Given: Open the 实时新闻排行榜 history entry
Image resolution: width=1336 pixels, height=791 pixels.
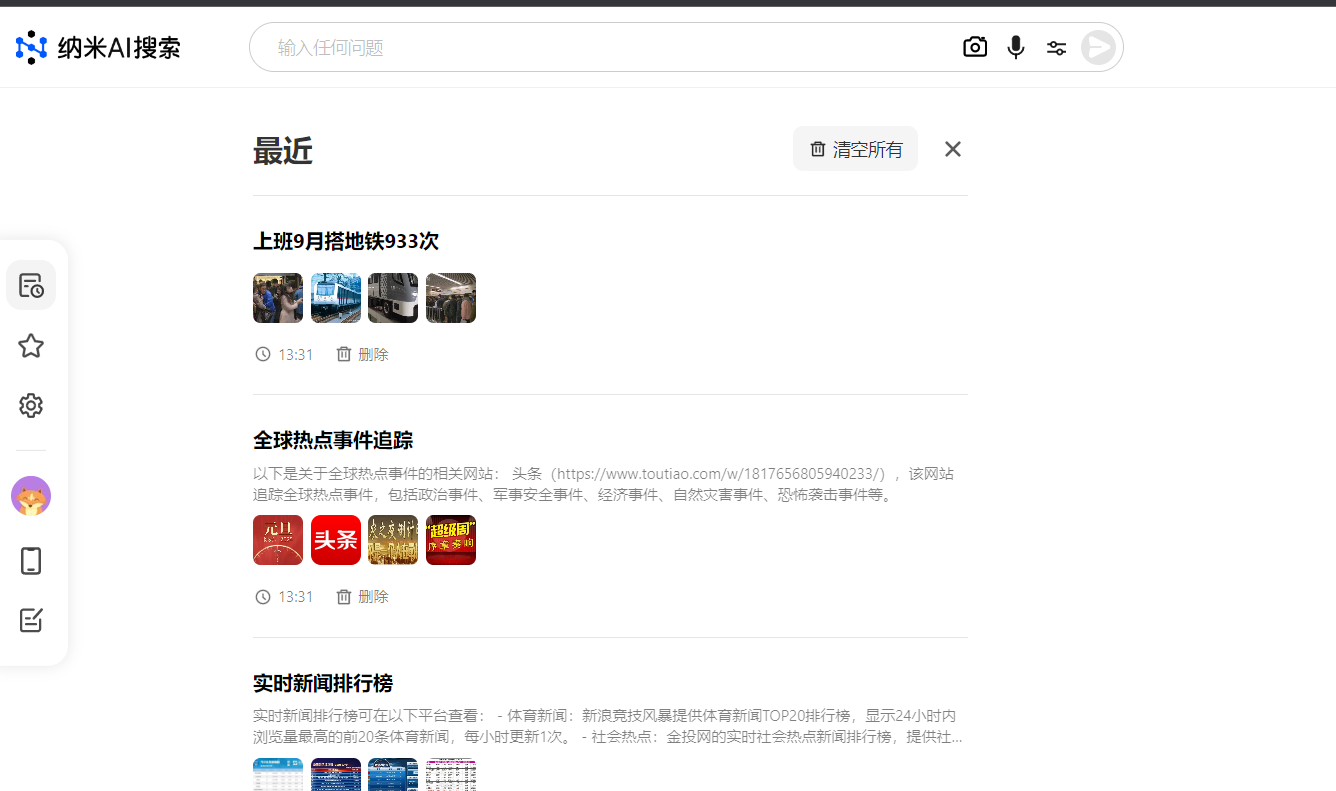Looking at the screenshot, I should (x=323, y=683).
